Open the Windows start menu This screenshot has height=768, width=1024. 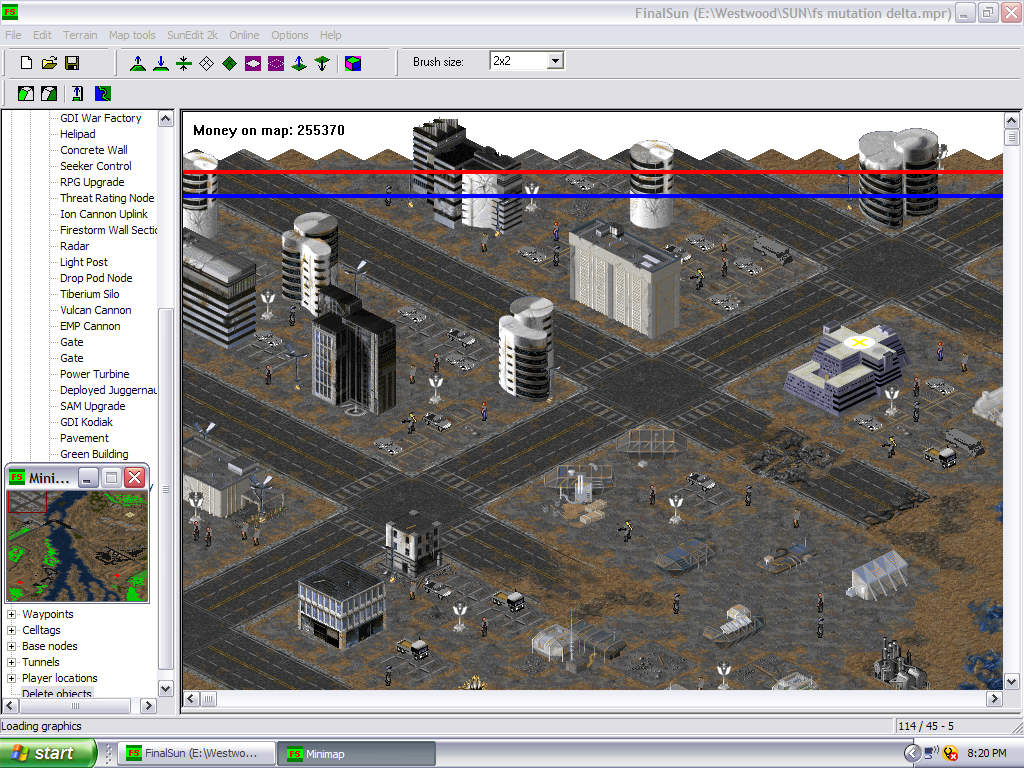pyautogui.click(x=48, y=753)
